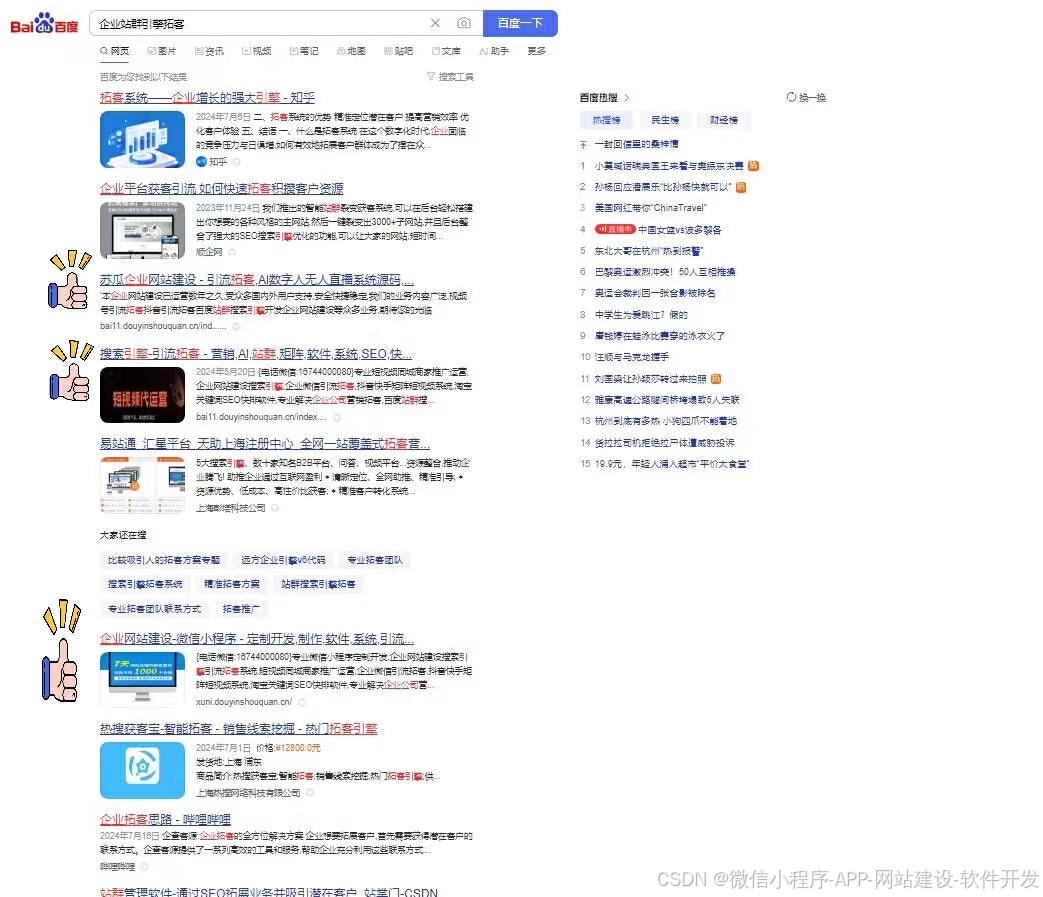Click the 知乎 source icon under the first result
Viewport: 1043px width, 897px height.
pos(201,162)
